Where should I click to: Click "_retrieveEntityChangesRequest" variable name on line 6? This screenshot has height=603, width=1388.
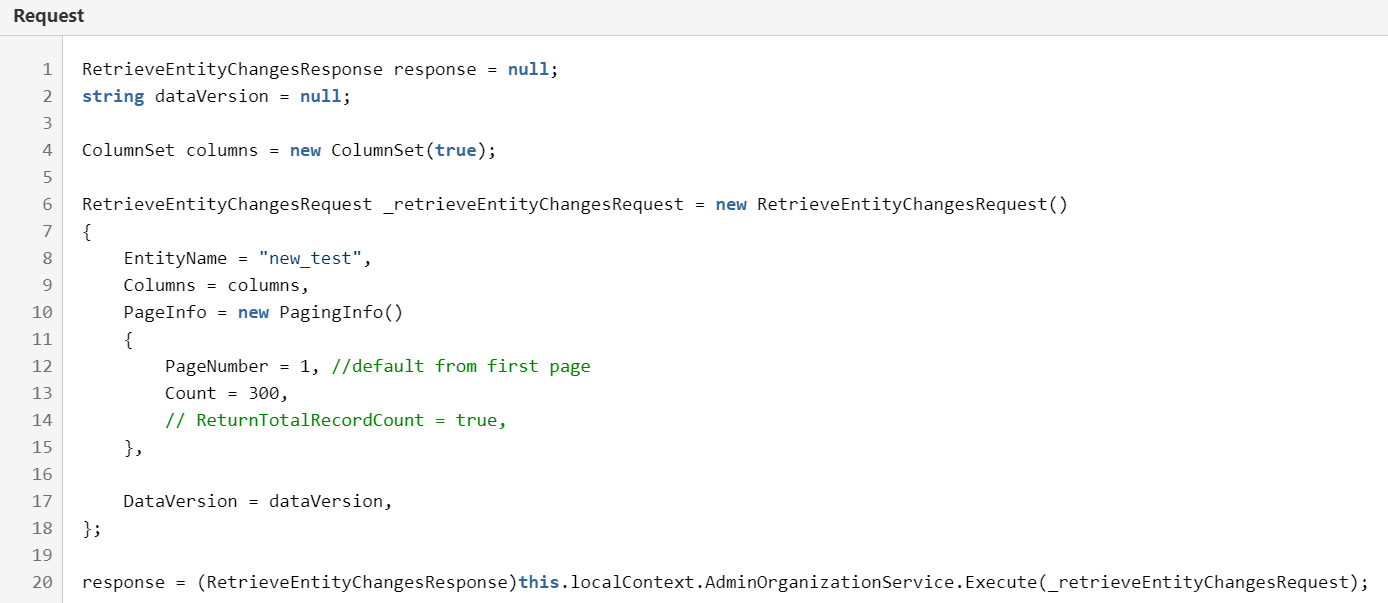coord(534,205)
